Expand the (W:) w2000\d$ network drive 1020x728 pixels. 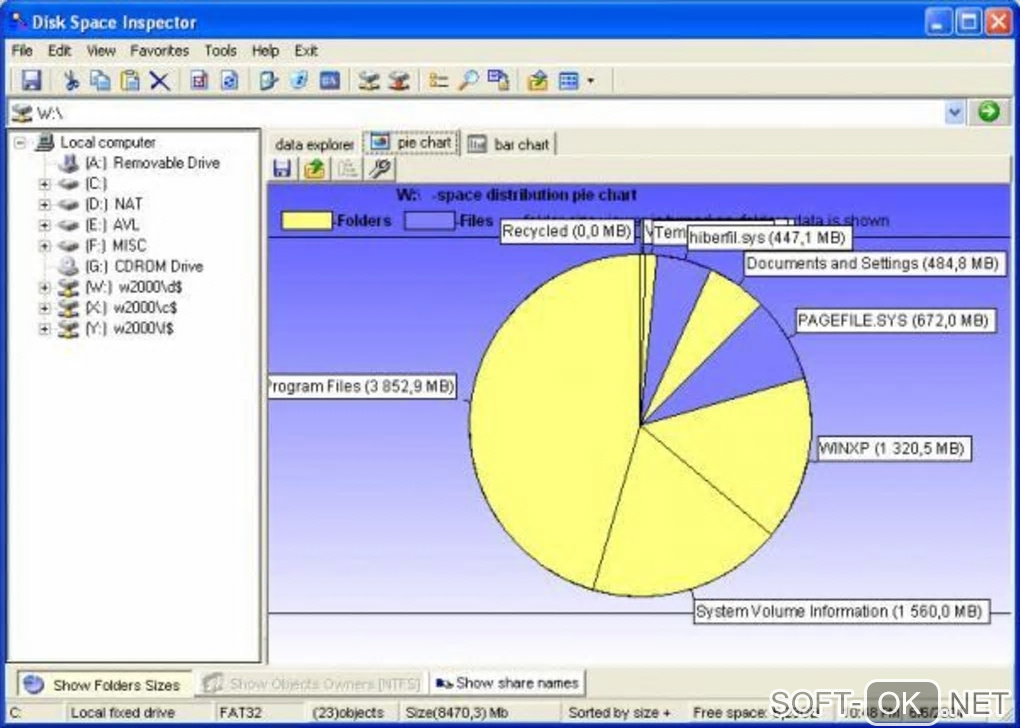[x=44, y=287]
